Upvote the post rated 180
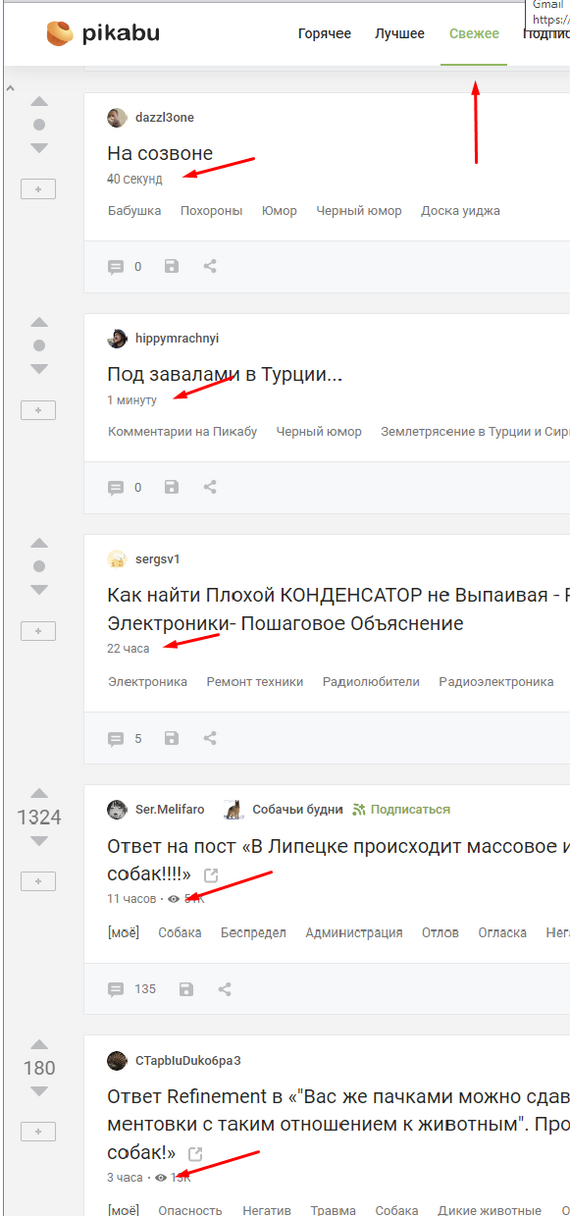The width and height of the screenshot is (570, 1216). point(39,1044)
